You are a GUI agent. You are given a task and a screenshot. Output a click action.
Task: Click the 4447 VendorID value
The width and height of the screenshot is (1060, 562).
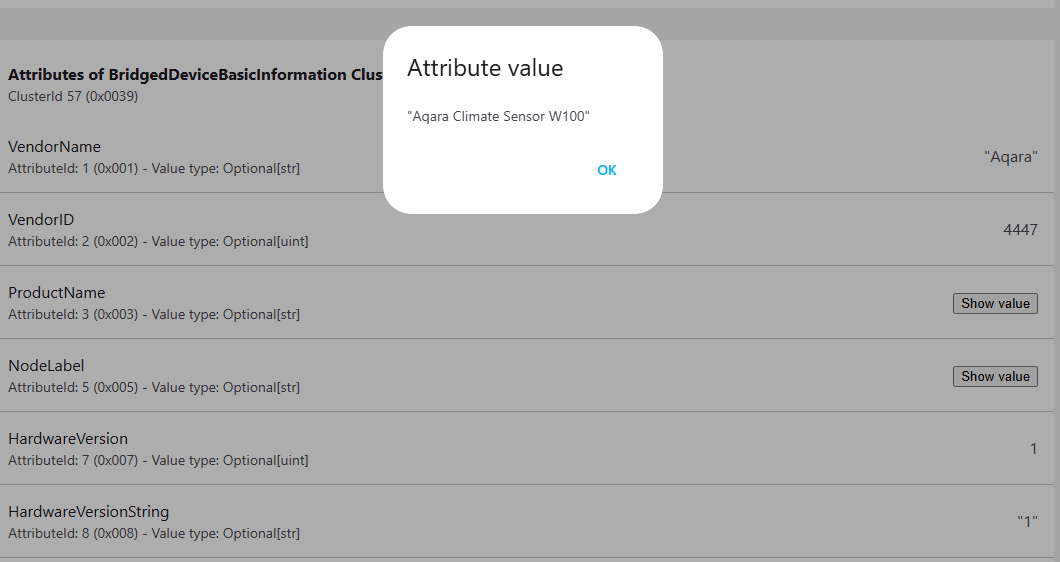point(1020,230)
